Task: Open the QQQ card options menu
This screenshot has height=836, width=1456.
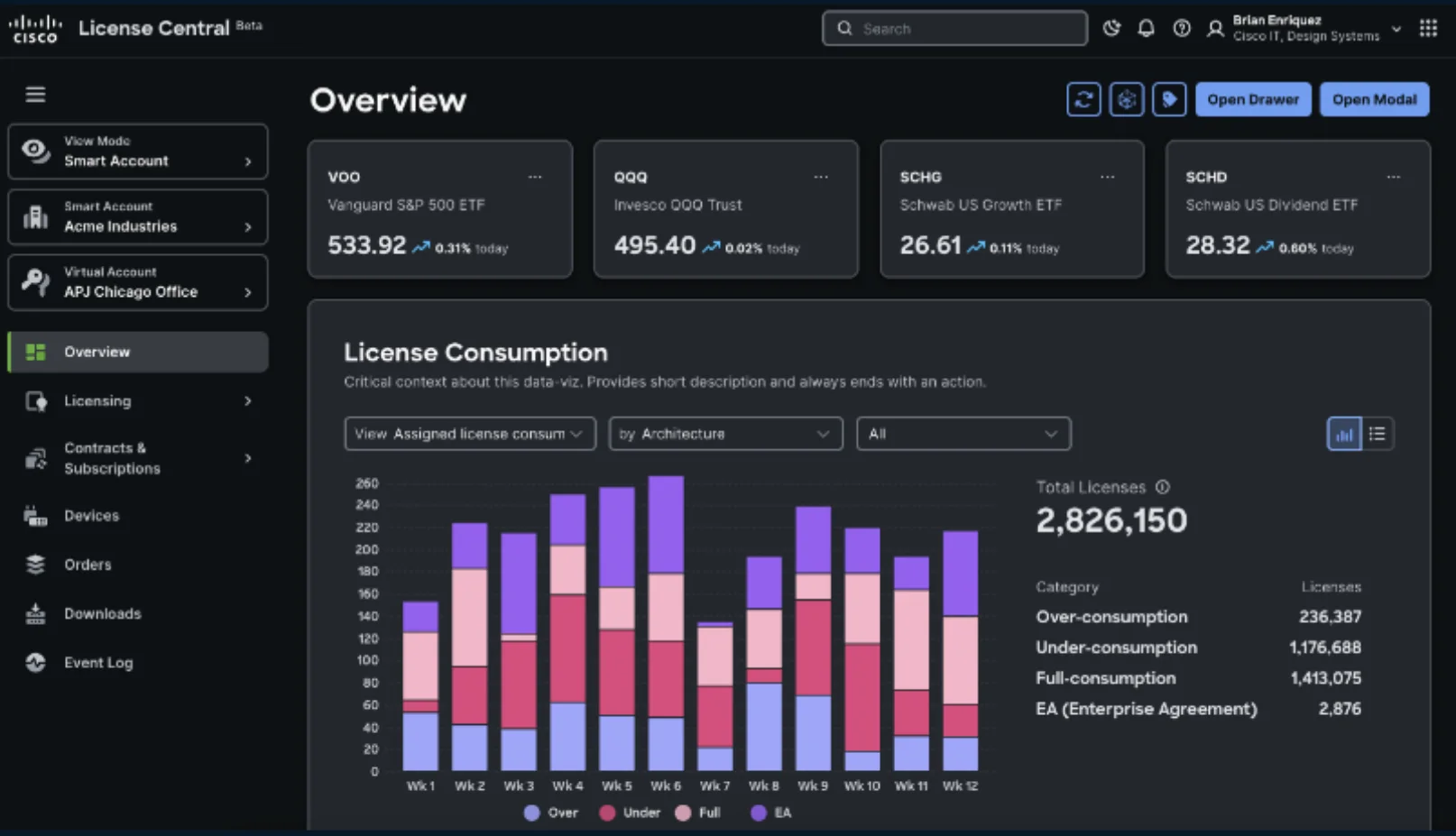Action: tap(821, 177)
